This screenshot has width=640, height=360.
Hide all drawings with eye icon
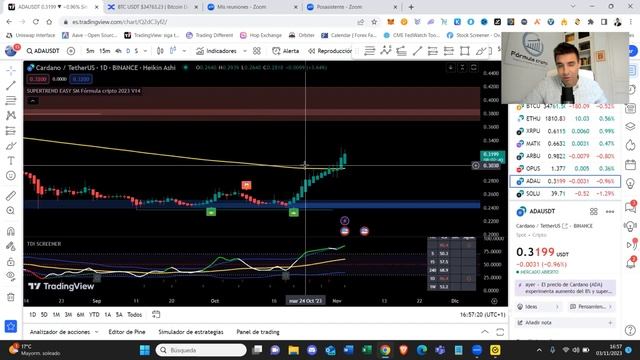pos(11,276)
